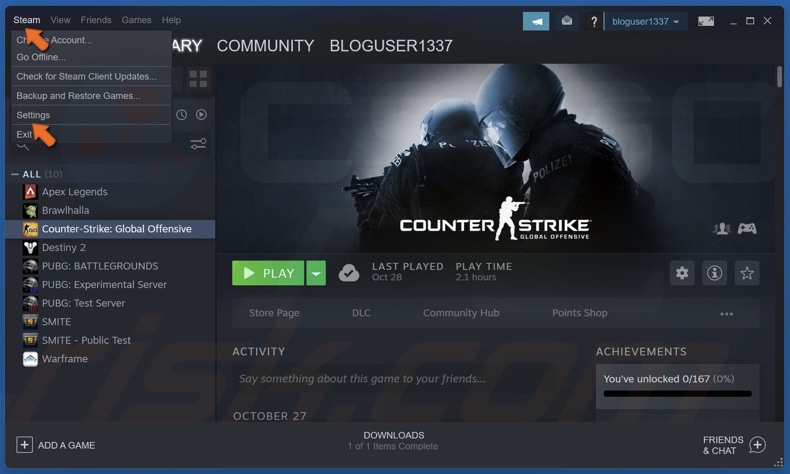The height and width of the screenshot is (474, 790).
Task: Click the announcements megaphone icon
Action: [x=536, y=22]
